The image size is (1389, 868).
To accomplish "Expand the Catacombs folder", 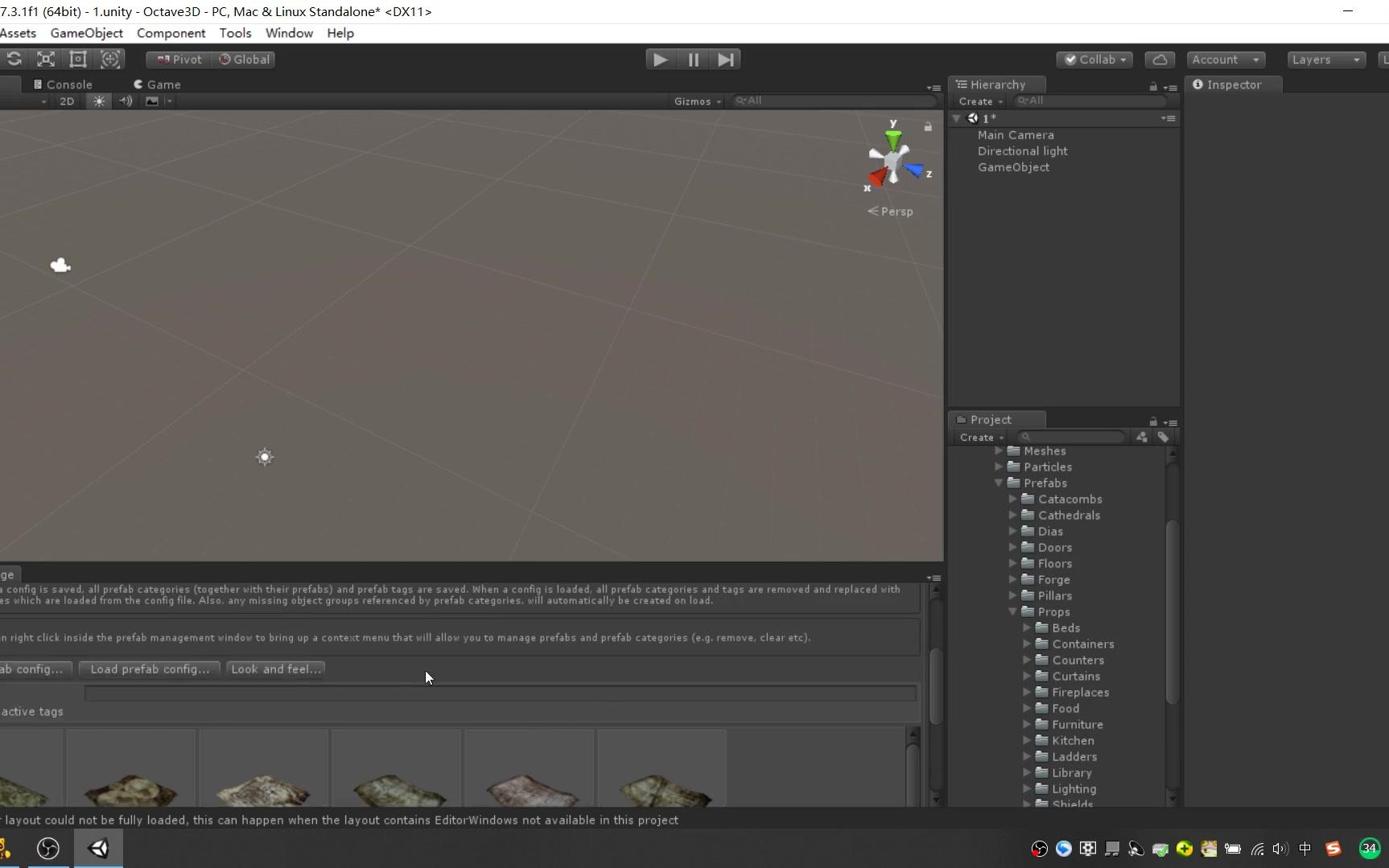I will (x=1013, y=499).
